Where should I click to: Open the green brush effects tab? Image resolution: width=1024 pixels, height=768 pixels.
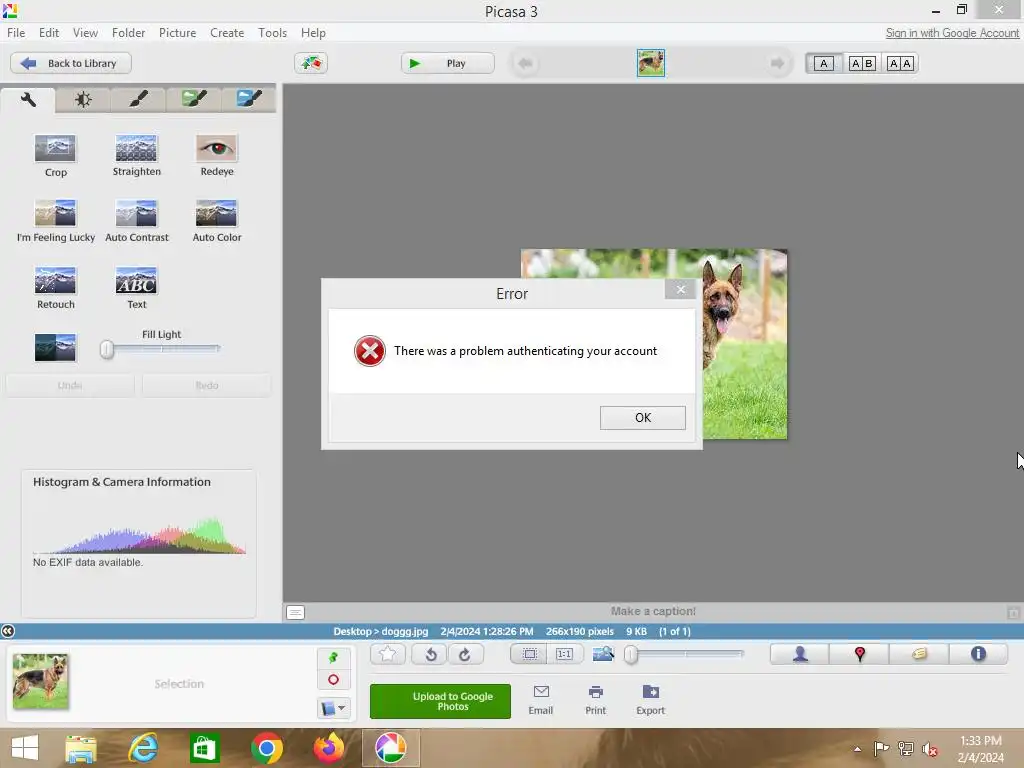194,99
